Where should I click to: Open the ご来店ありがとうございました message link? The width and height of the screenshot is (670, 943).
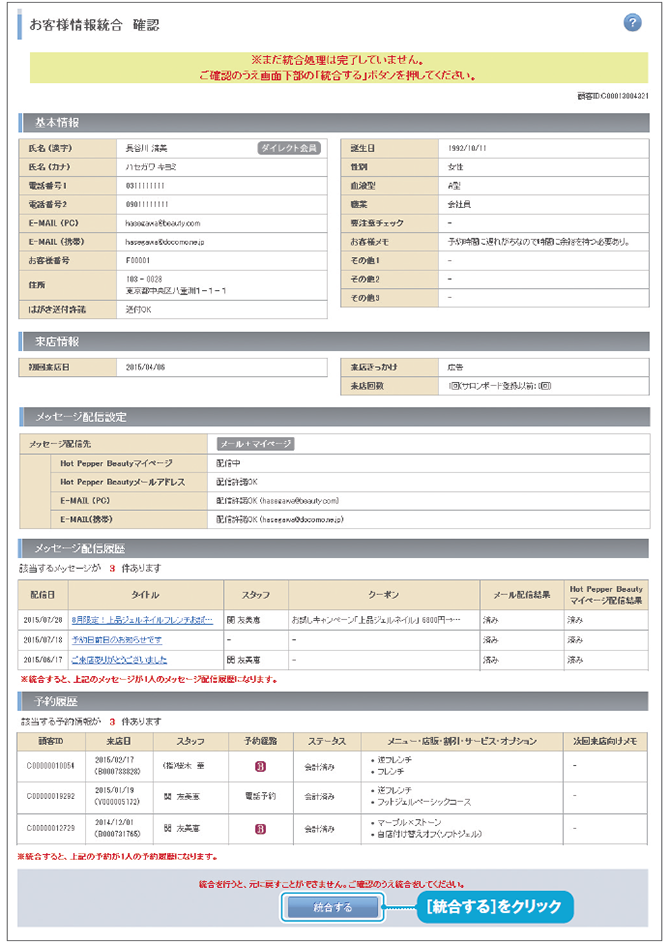click(x=119, y=660)
